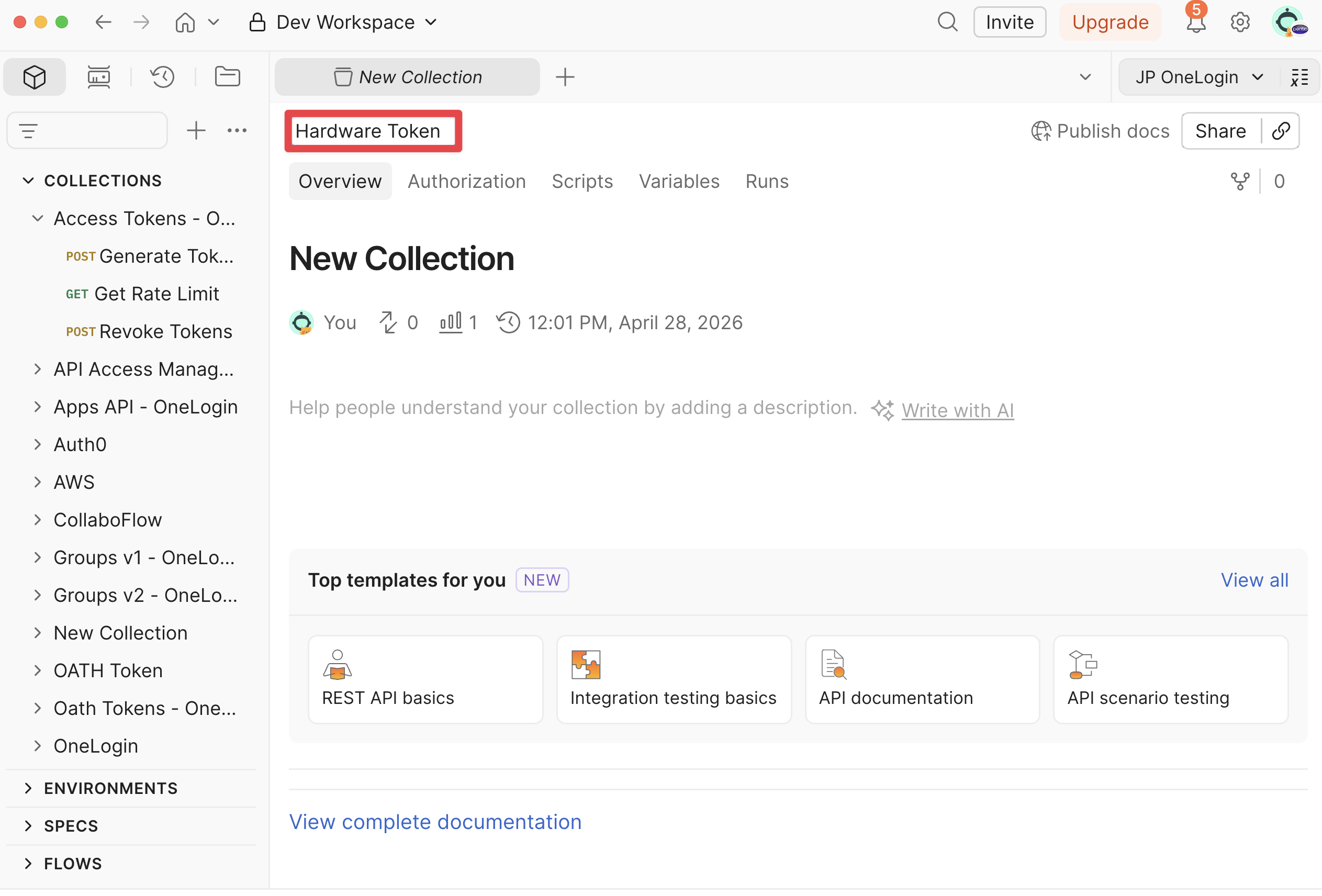The image size is (1322, 896).
Task: Click the sidebar plus to create new
Action: pyautogui.click(x=196, y=131)
